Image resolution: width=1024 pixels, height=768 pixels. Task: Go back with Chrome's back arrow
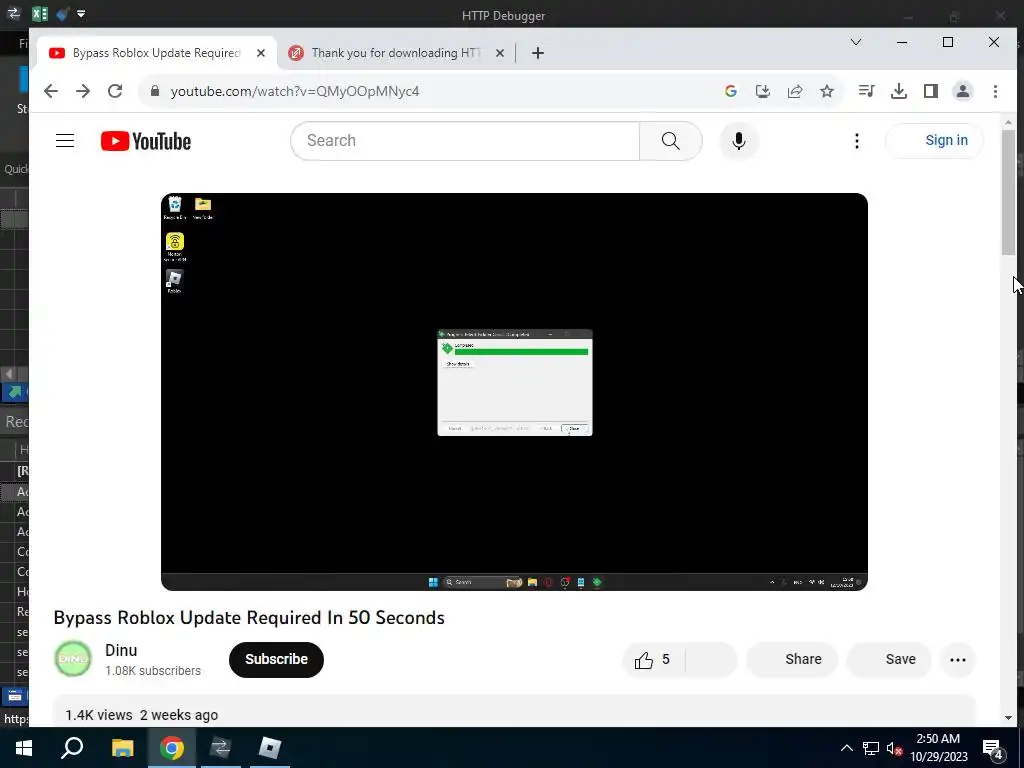[x=51, y=91]
